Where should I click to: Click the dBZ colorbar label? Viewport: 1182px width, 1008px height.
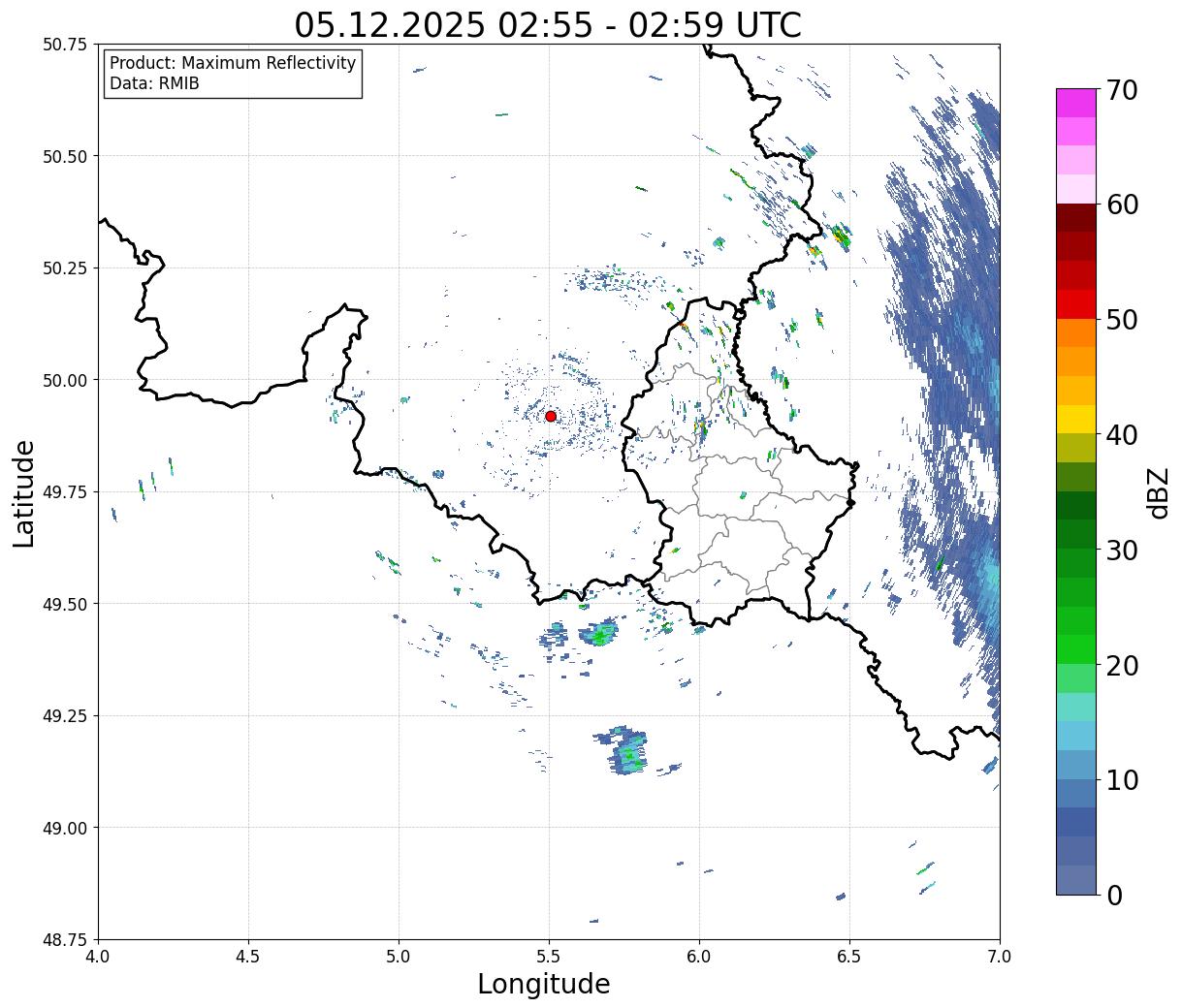pyautogui.click(x=1158, y=492)
